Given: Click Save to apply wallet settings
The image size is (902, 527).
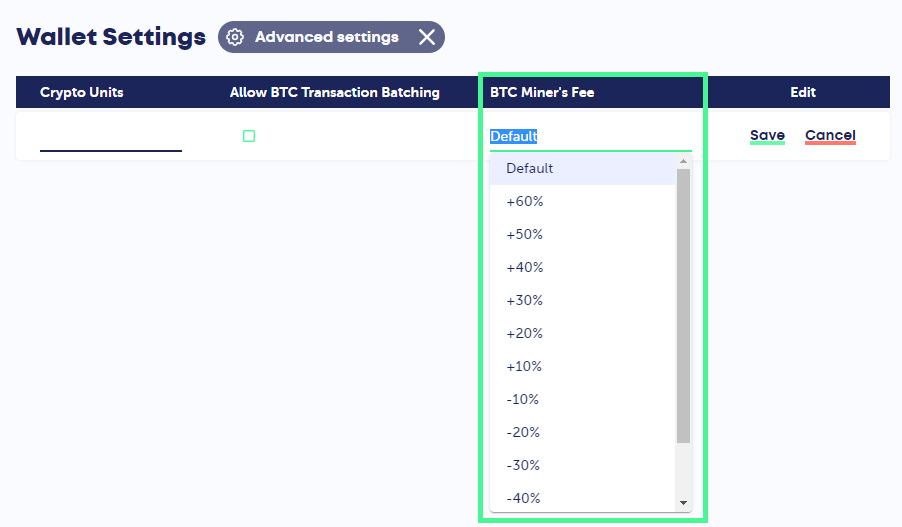Looking at the screenshot, I should click(x=767, y=136).
